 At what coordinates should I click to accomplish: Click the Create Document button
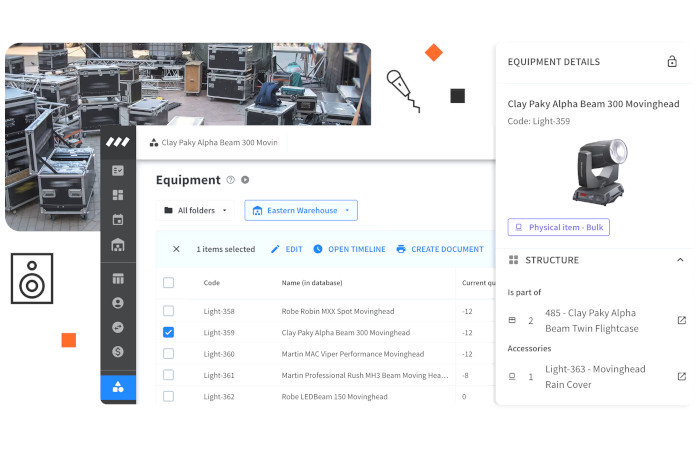point(440,249)
